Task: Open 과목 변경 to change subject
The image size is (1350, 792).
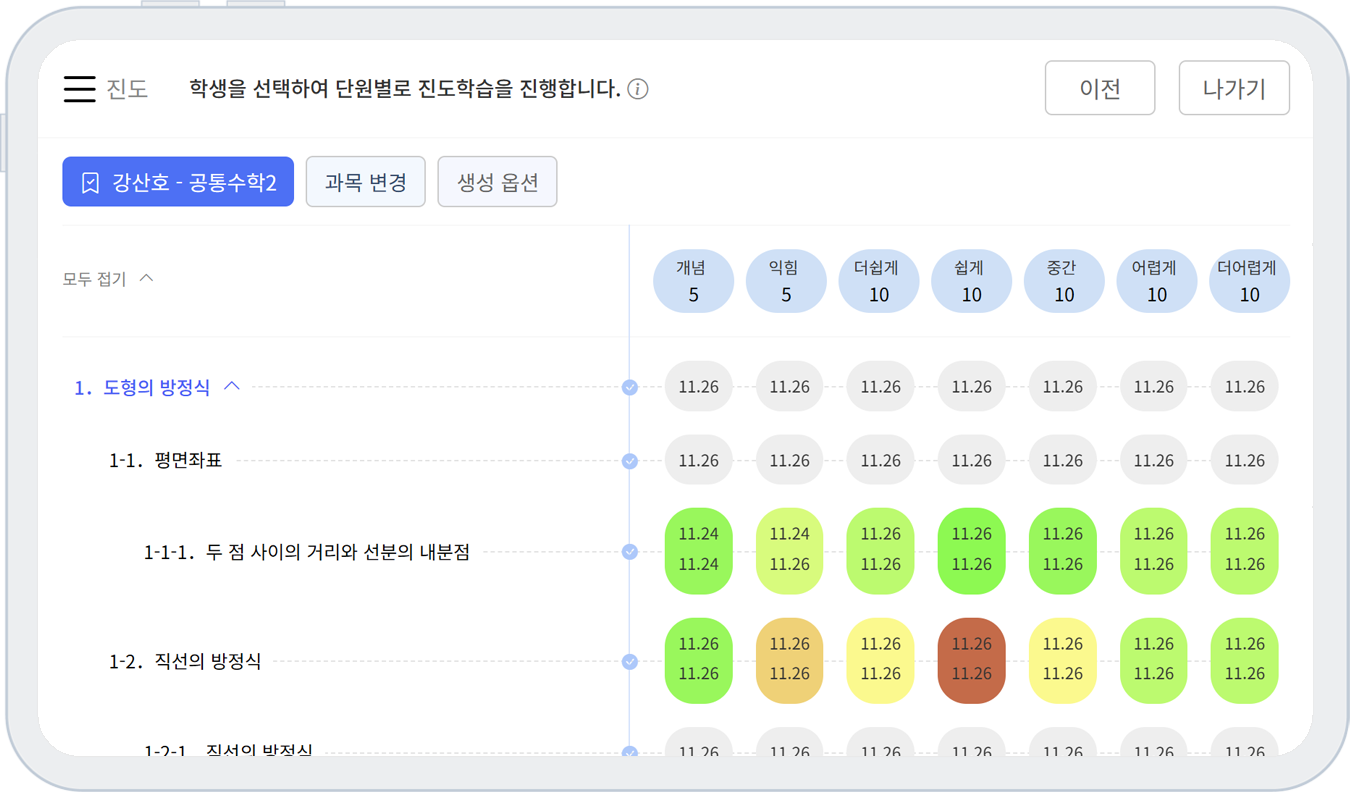Action: click(366, 182)
